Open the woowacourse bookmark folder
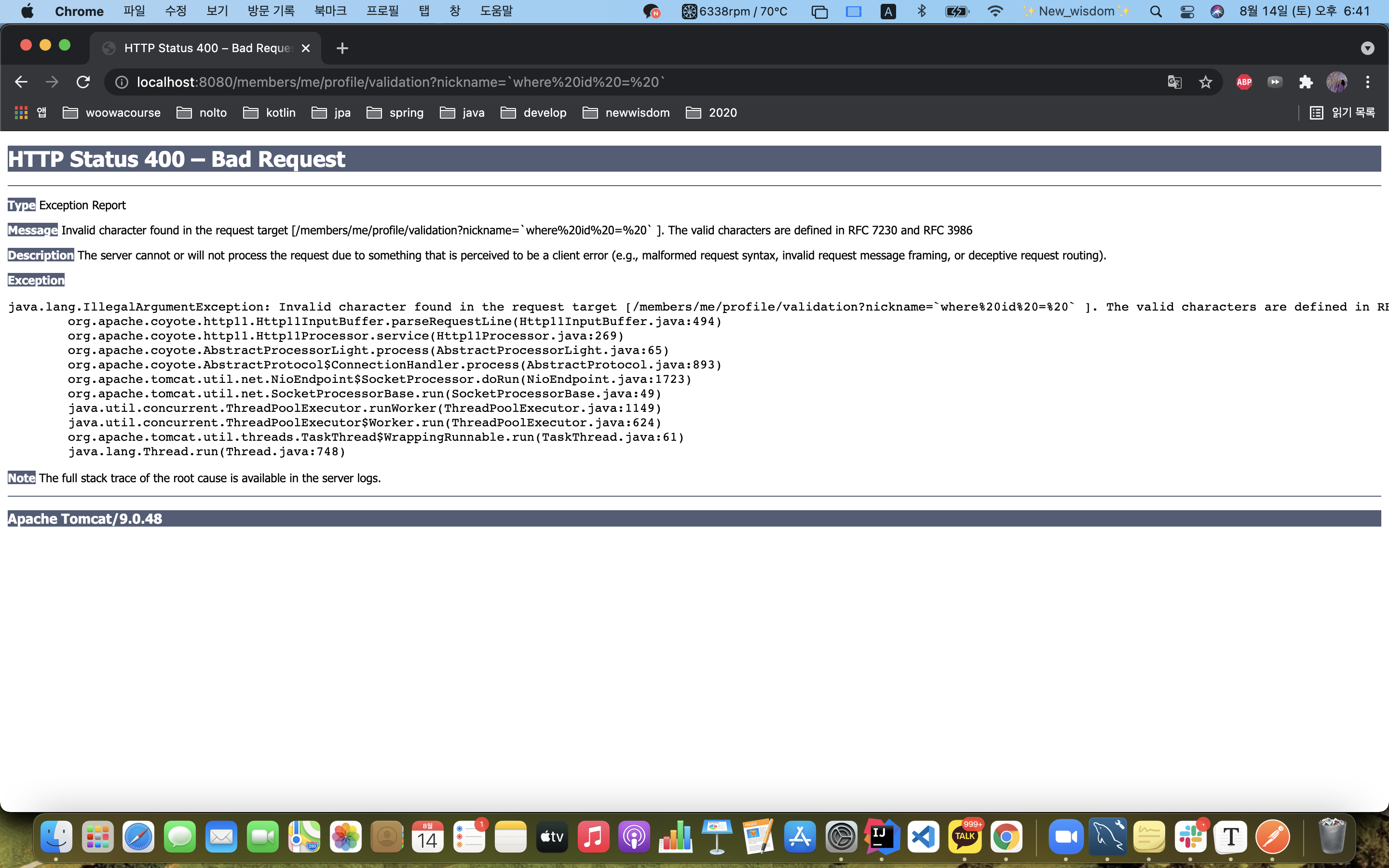Screen dimensions: 1389x868 (x=112, y=112)
